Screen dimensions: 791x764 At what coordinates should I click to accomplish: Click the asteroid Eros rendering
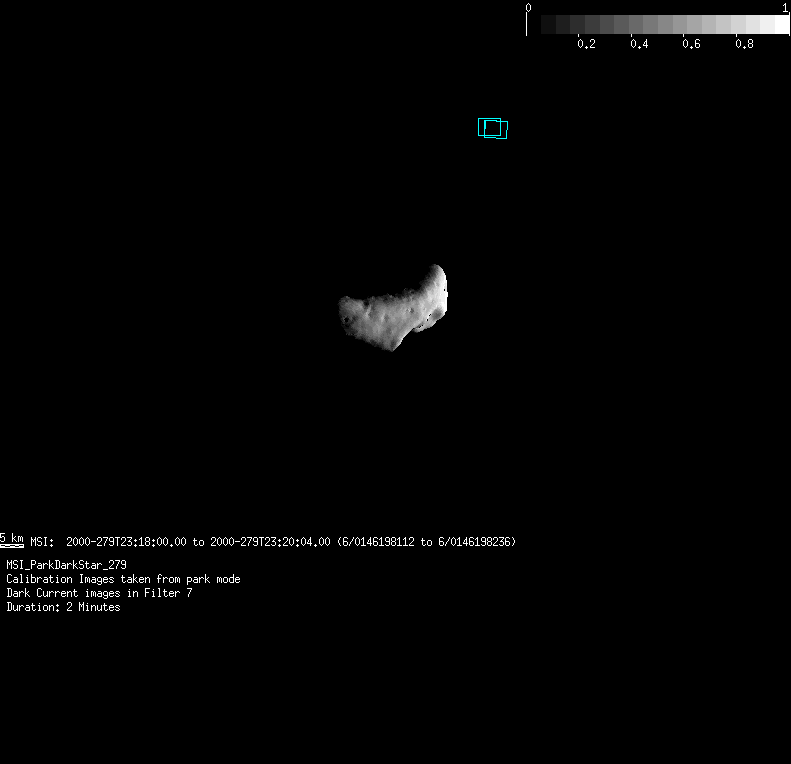(393, 308)
